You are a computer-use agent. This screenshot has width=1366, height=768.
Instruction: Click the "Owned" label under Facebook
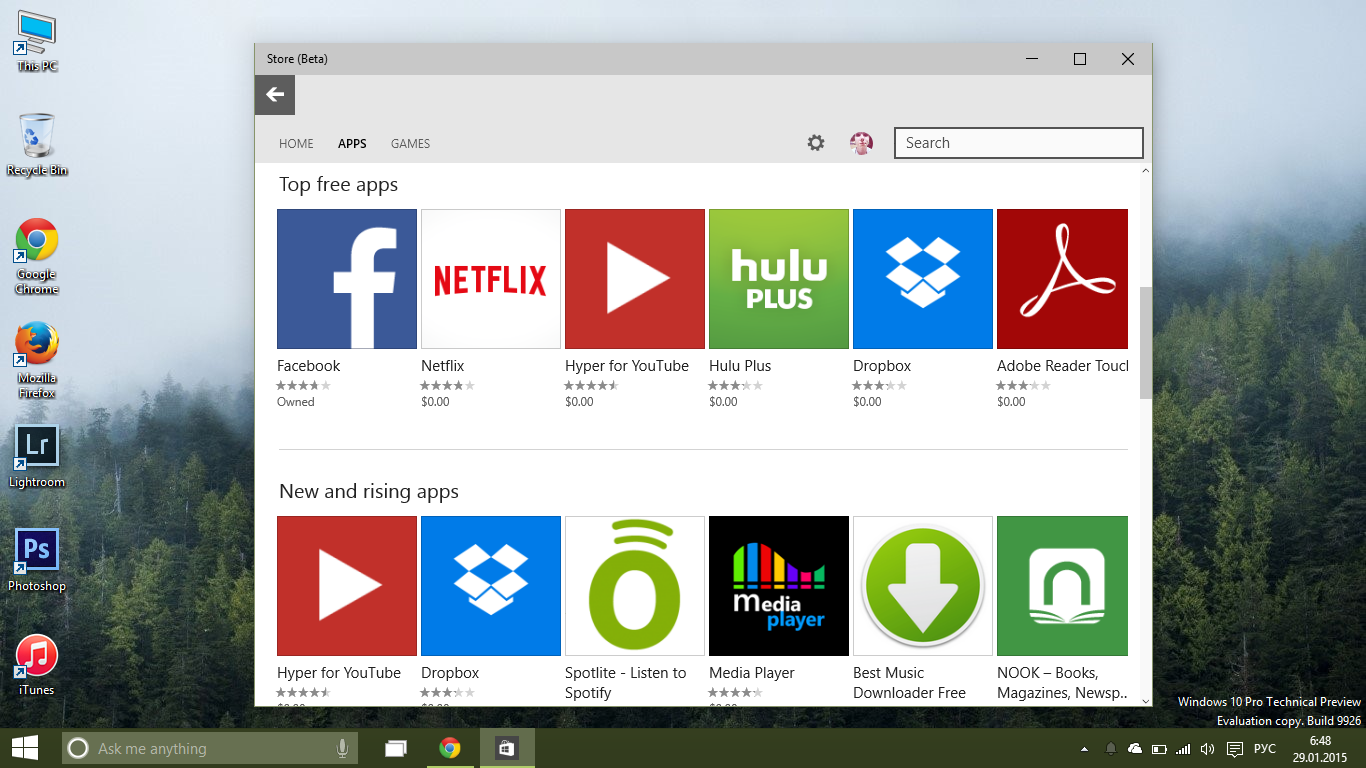[295, 402]
